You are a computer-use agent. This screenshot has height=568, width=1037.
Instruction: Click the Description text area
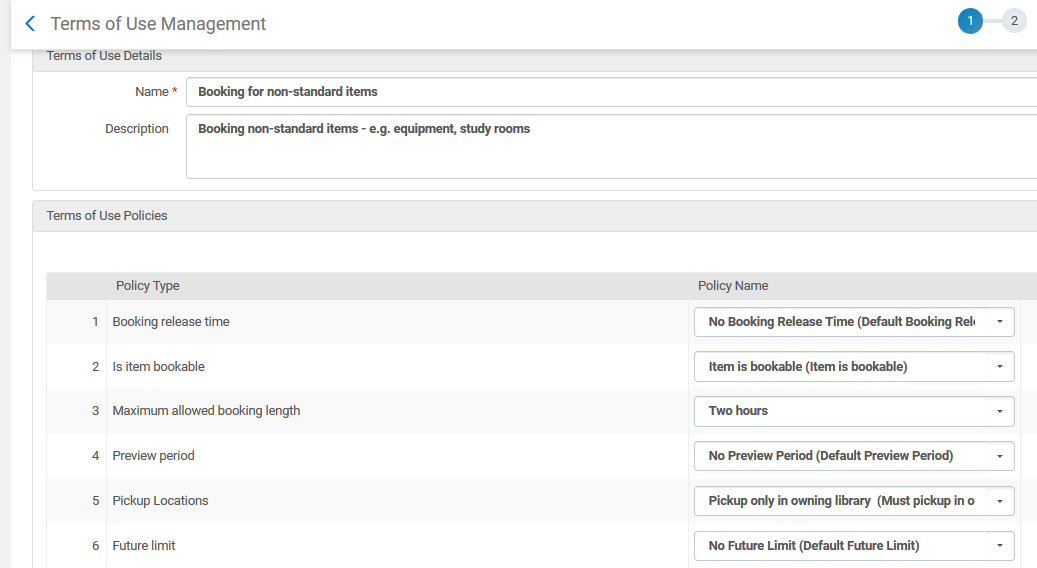pos(610,146)
